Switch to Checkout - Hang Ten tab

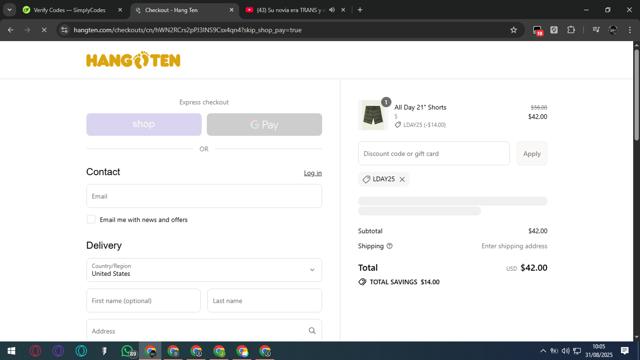point(184,10)
